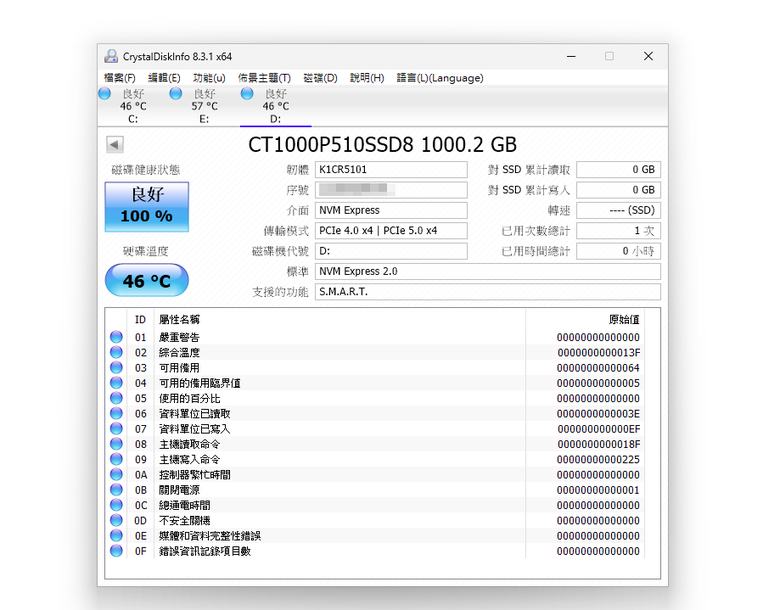The image size is (780, 610).
Task: Click status dot for attribute 0E
Action: (116, 535)
